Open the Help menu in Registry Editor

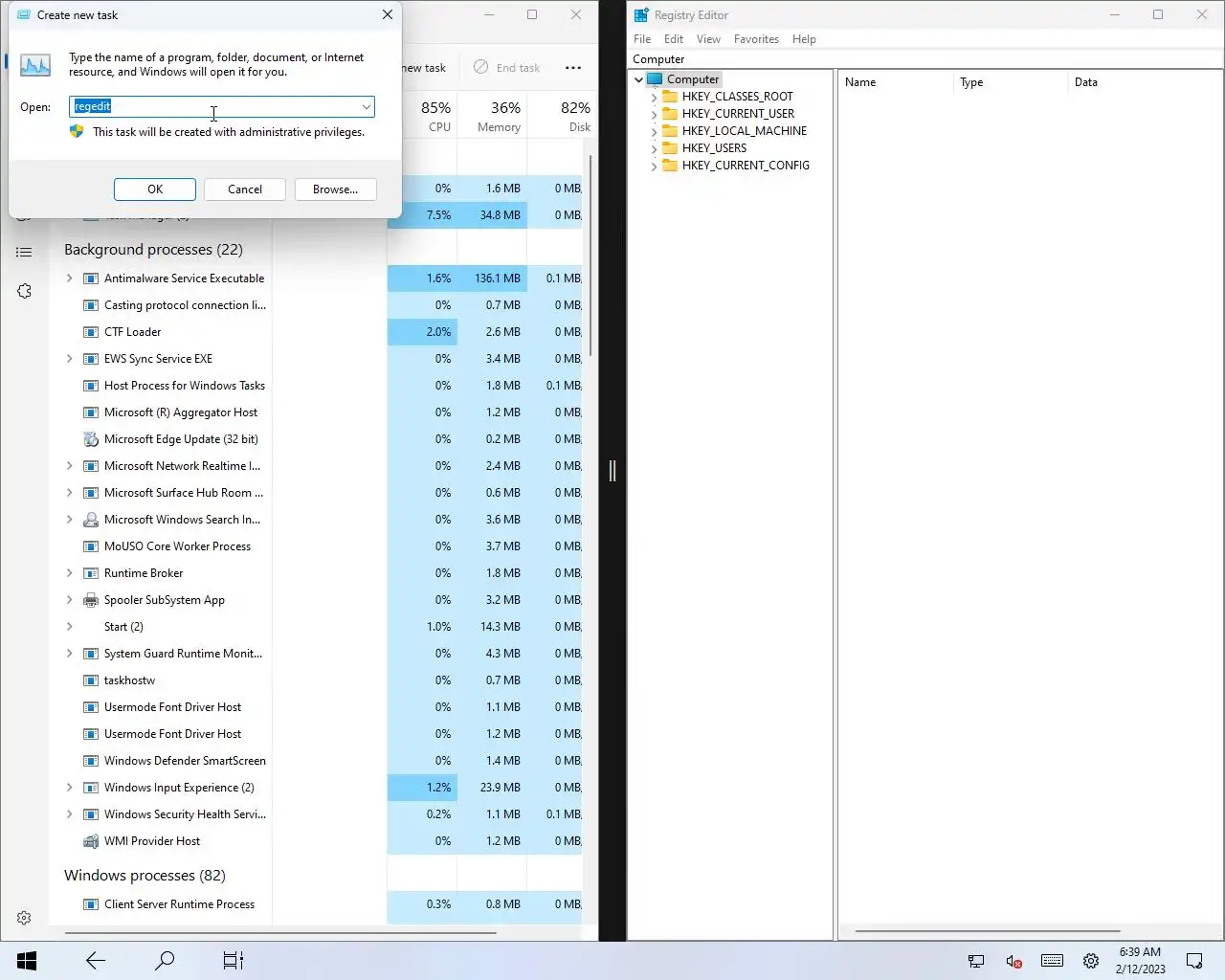[804, 39]
